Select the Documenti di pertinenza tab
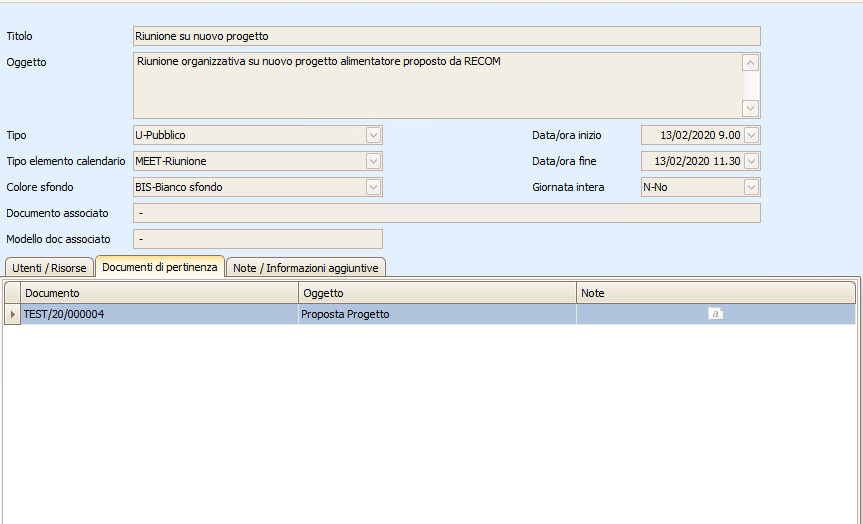Screen dimensions: 863x524 point(160,267)
